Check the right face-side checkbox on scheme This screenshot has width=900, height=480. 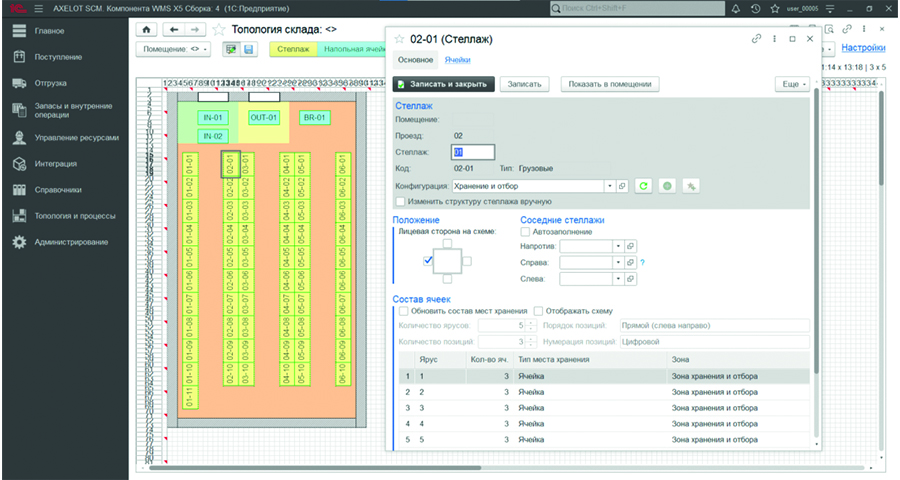tap(467, 261)
